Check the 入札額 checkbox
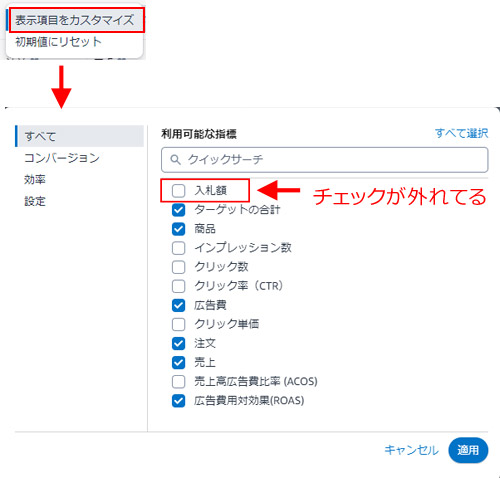 (179, 191)
